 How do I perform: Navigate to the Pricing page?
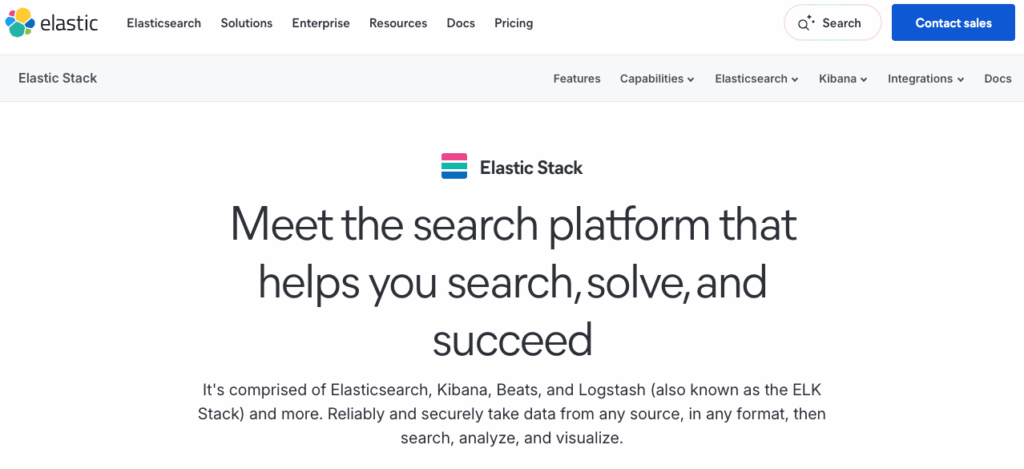pyautogui.click(x=514, y=23)
